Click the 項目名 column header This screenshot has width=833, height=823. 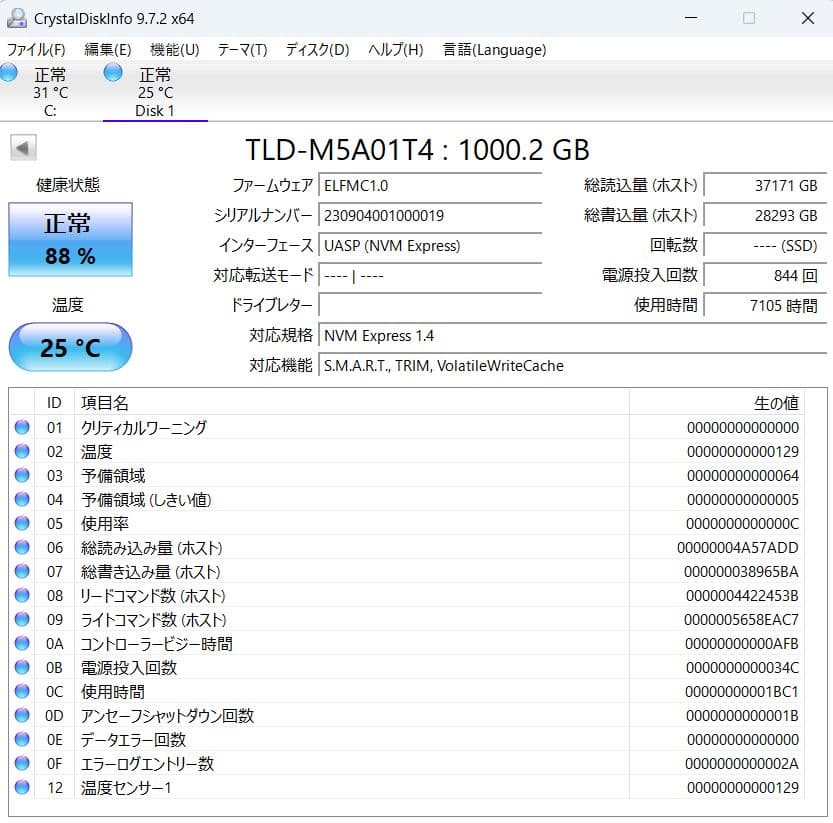(352, 403)
